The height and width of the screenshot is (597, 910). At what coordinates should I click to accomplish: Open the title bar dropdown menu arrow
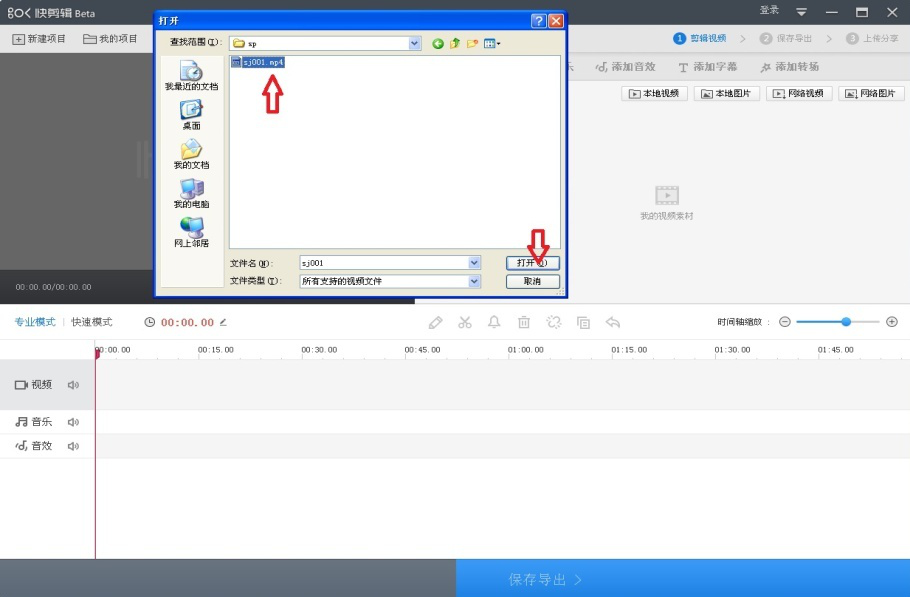pyautogui.click(x=801, y=12)
